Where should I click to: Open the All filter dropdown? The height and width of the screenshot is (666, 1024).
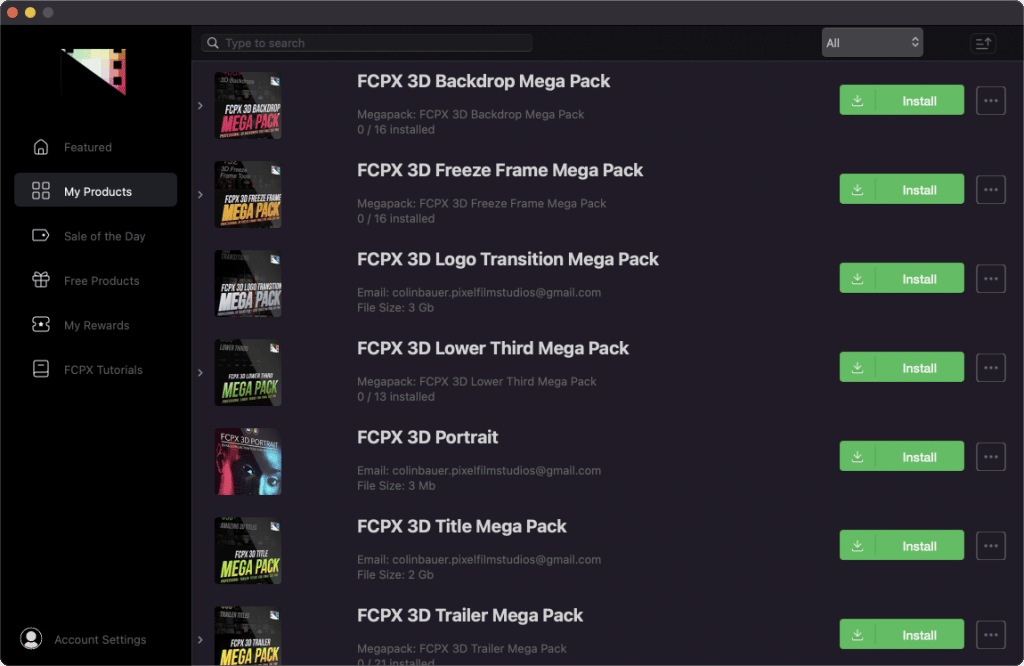pyautogui.click(x=872, y=42)
